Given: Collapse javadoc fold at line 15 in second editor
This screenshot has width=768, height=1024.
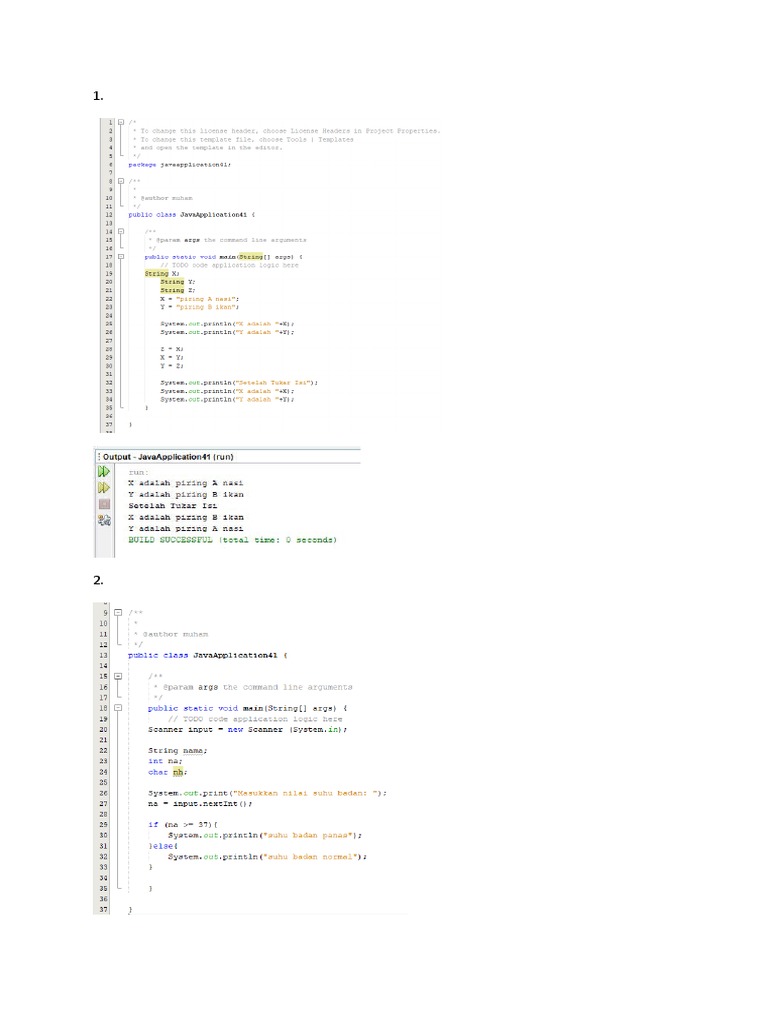Looking at the screenshot, I should (x=118, y=676).
